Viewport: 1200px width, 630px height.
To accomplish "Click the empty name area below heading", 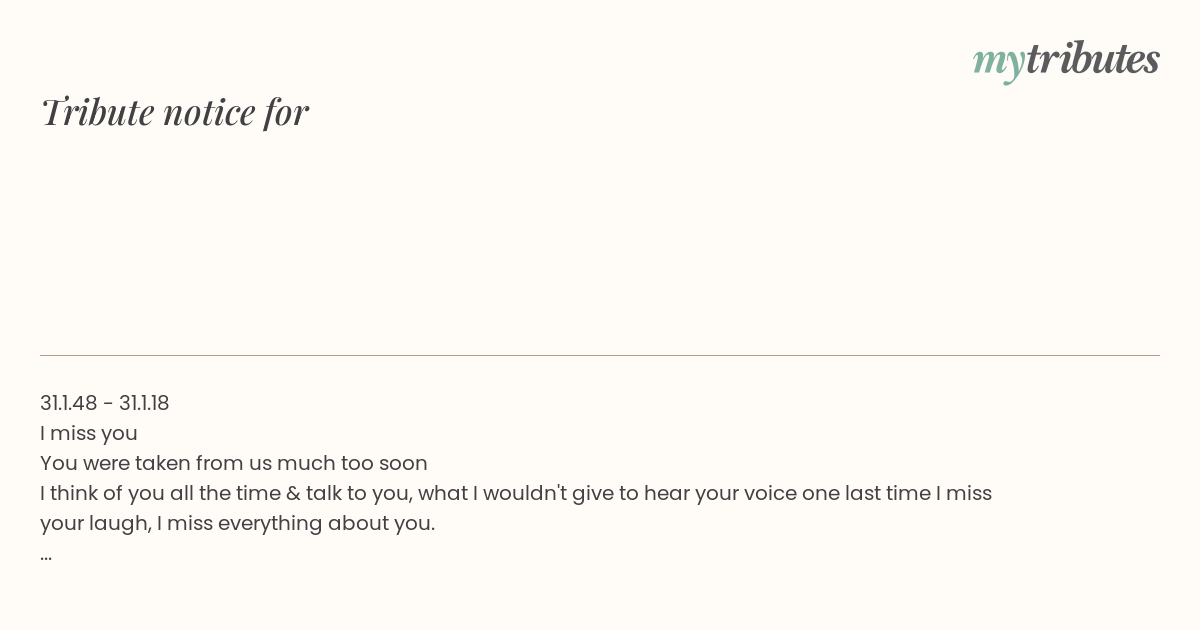I will click(600, 240).
